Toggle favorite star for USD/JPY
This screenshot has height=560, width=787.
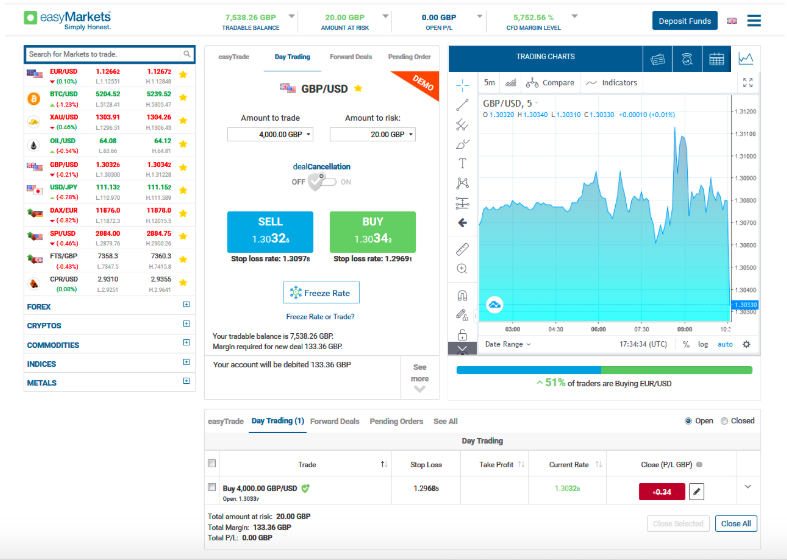[x=183, y=190]
